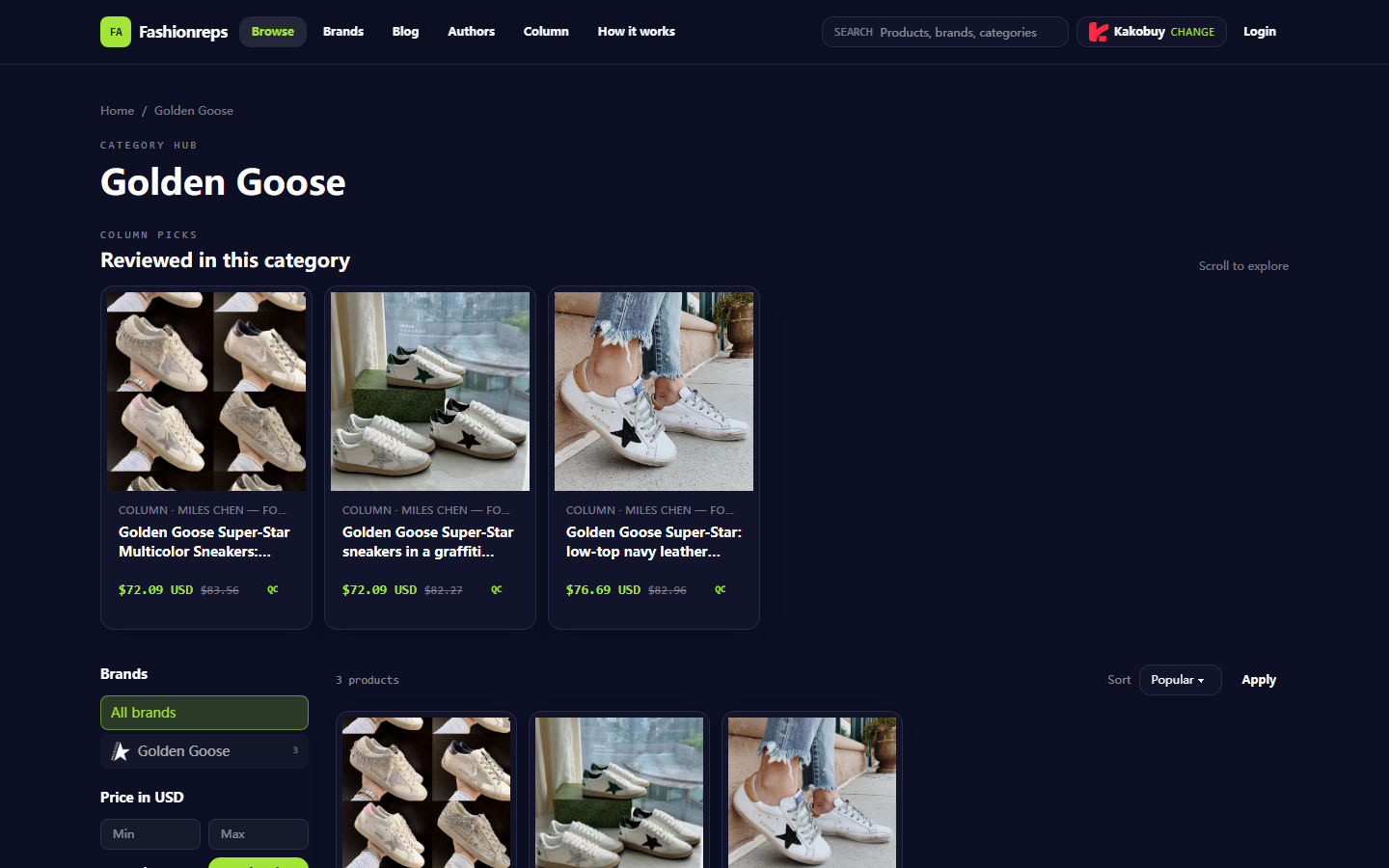
Task: Open navy leather review card image
Action: click(x=654, y=392)
